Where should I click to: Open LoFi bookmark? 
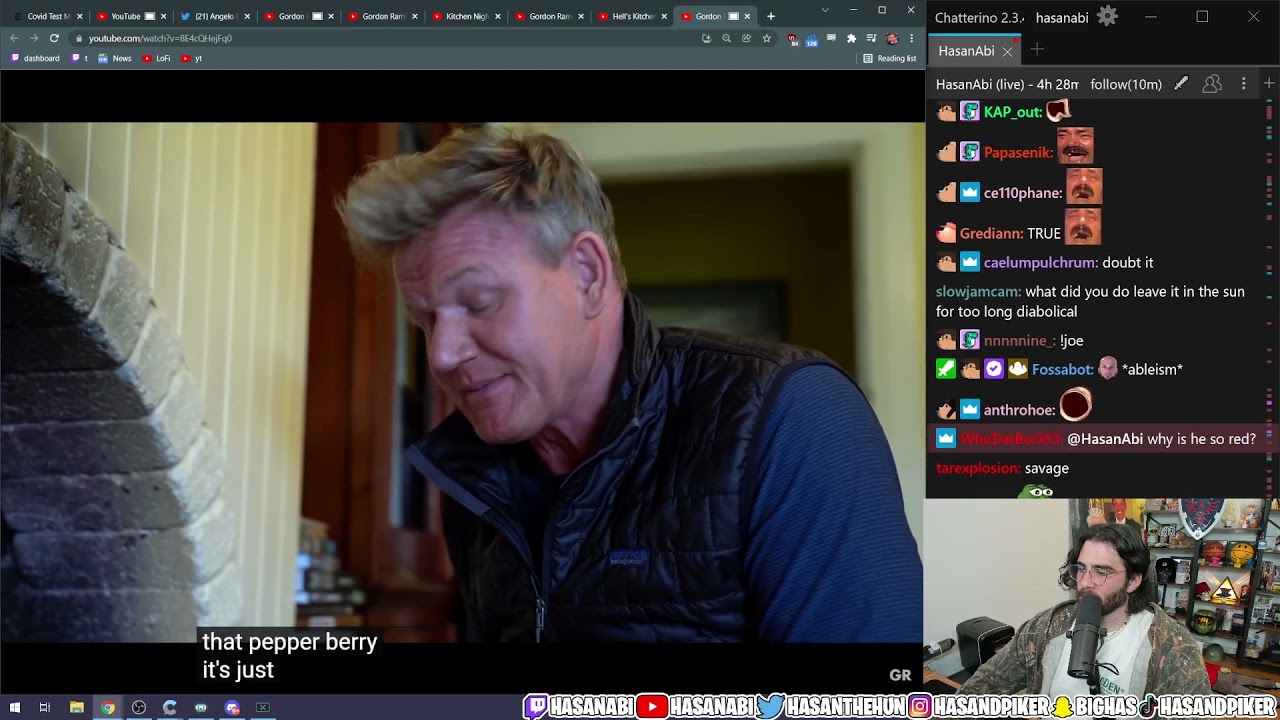(x=156, y=58)
